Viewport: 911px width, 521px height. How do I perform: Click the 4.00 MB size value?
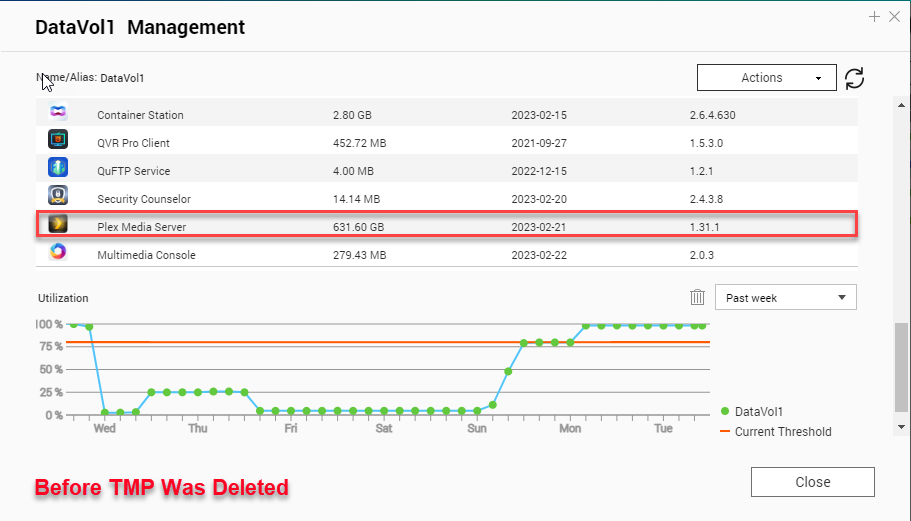click(x=353, y=171)
